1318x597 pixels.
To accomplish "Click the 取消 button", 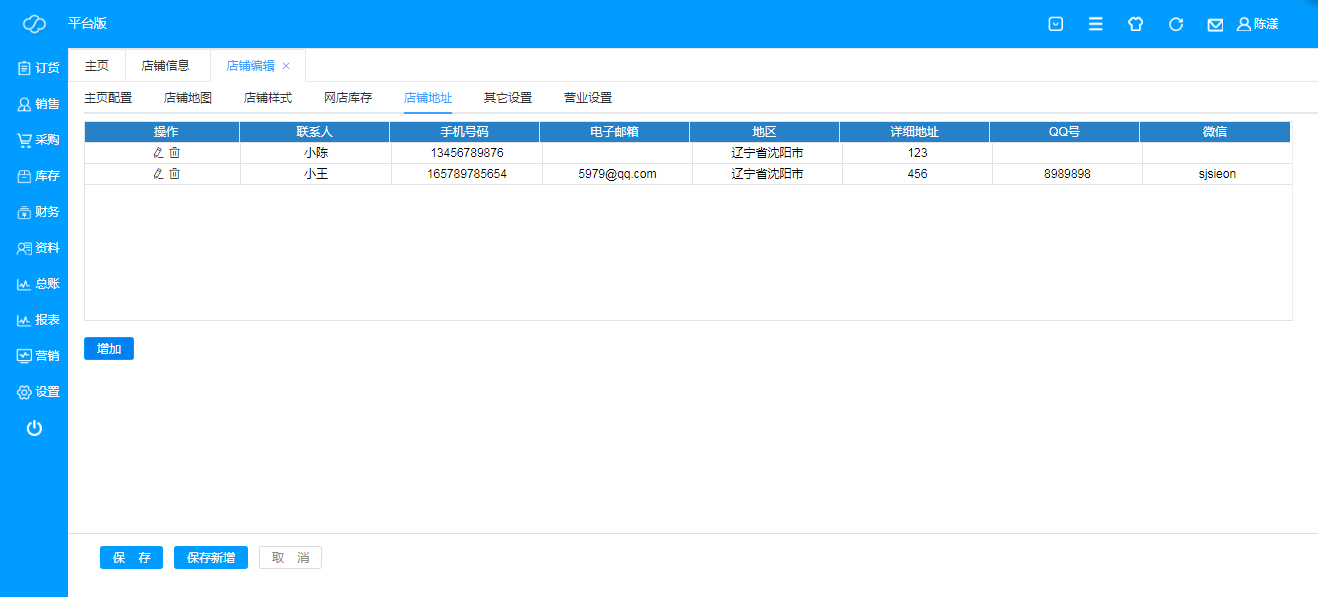I will 290,558.
